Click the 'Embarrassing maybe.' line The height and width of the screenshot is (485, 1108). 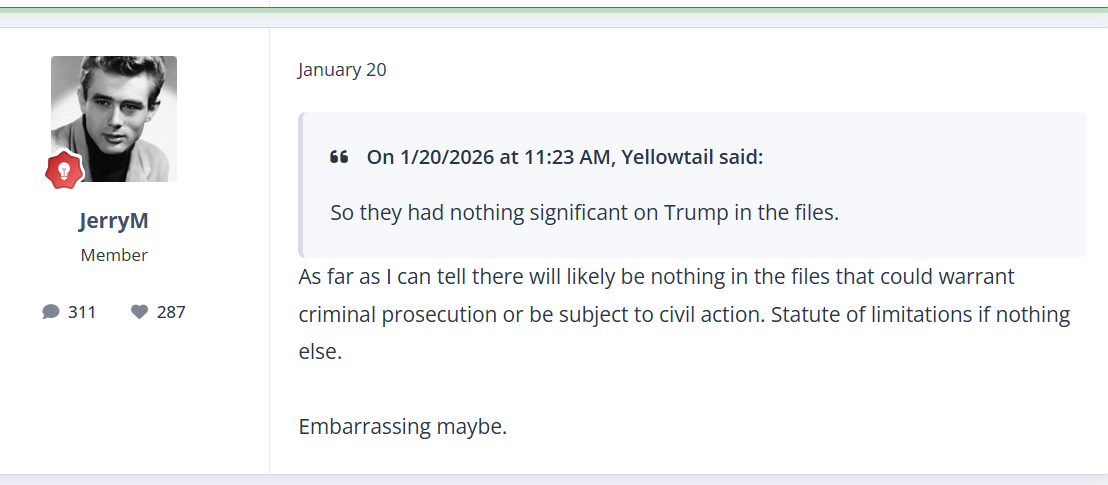click(403, 427)
